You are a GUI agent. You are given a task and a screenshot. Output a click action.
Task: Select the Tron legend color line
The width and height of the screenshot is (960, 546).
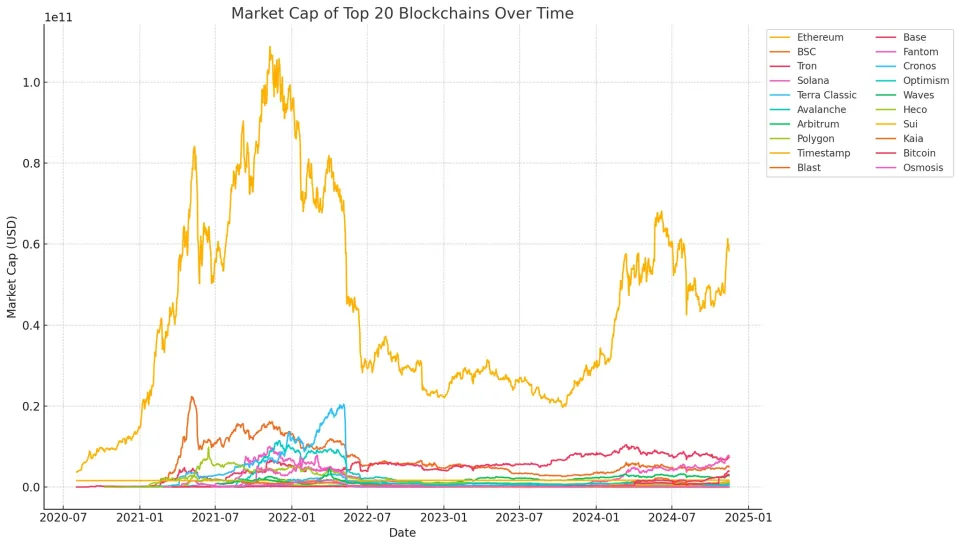pyautogui.click(x=779, y=66)
